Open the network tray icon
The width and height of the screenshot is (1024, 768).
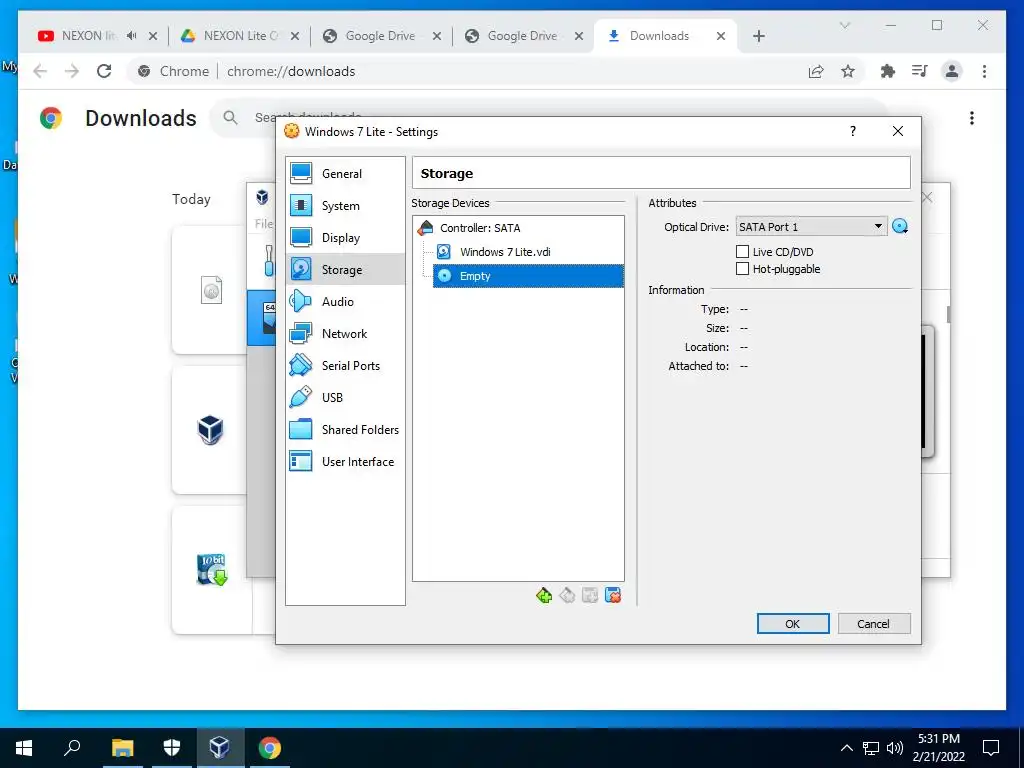(871, 748)
